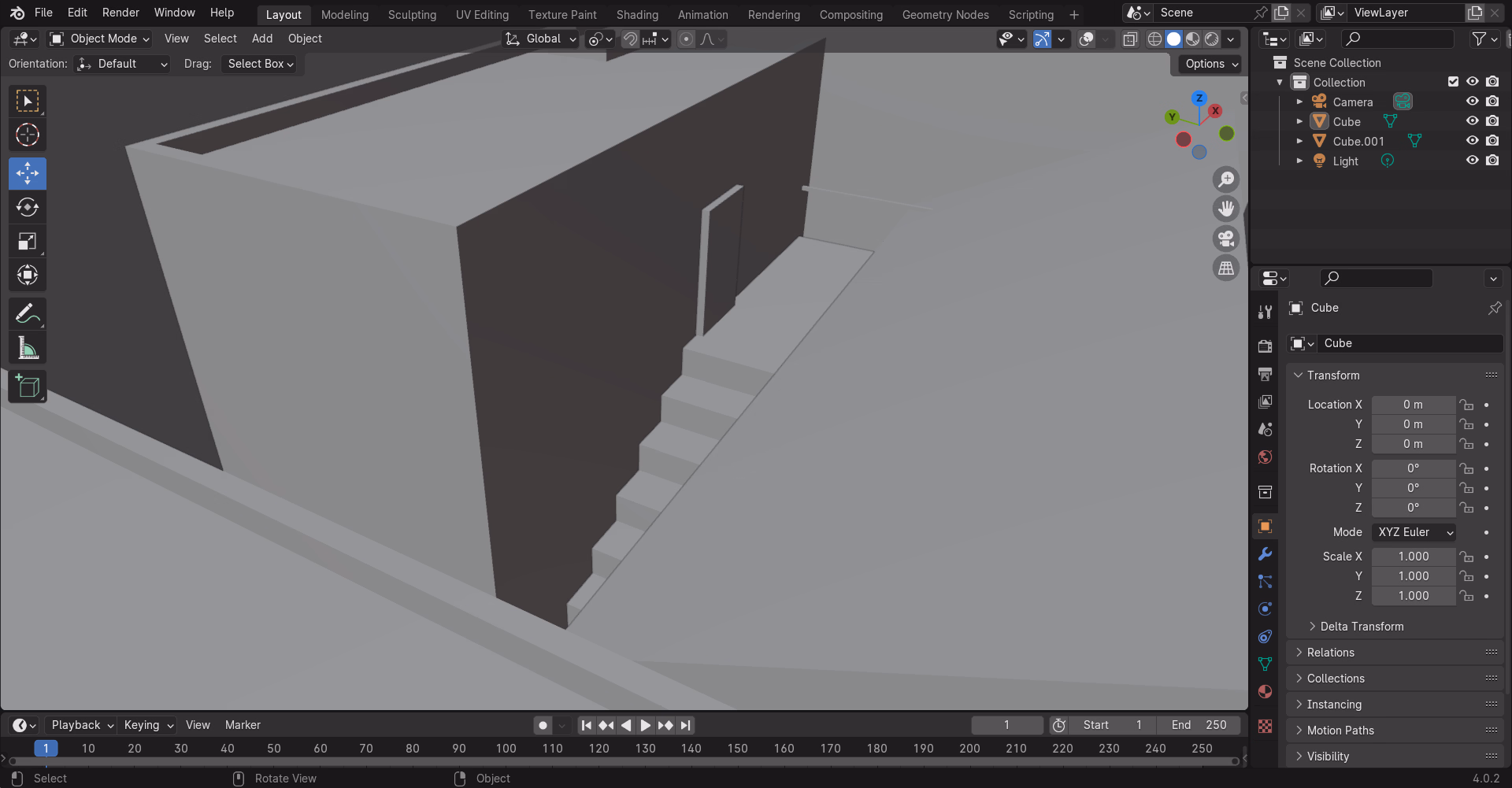
Task: Open the XYZ Euler rotation mode dropdown
Action: [x=1414, y=532]
